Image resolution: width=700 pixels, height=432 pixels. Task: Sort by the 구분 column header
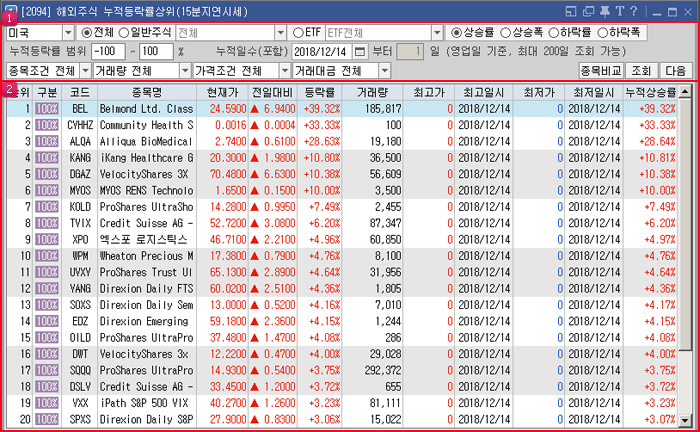click(x=47, y=92)
